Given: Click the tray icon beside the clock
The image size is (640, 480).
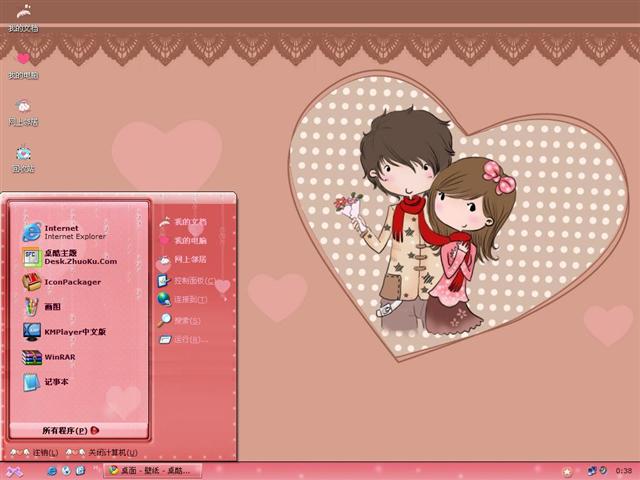Looking at the screenshot, I should pyautogui.click(x=603, y=471).
